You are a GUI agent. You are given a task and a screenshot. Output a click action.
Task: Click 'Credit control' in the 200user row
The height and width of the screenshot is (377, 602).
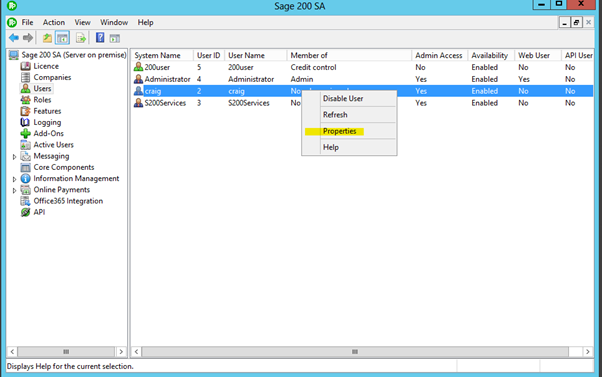[313, 67]
